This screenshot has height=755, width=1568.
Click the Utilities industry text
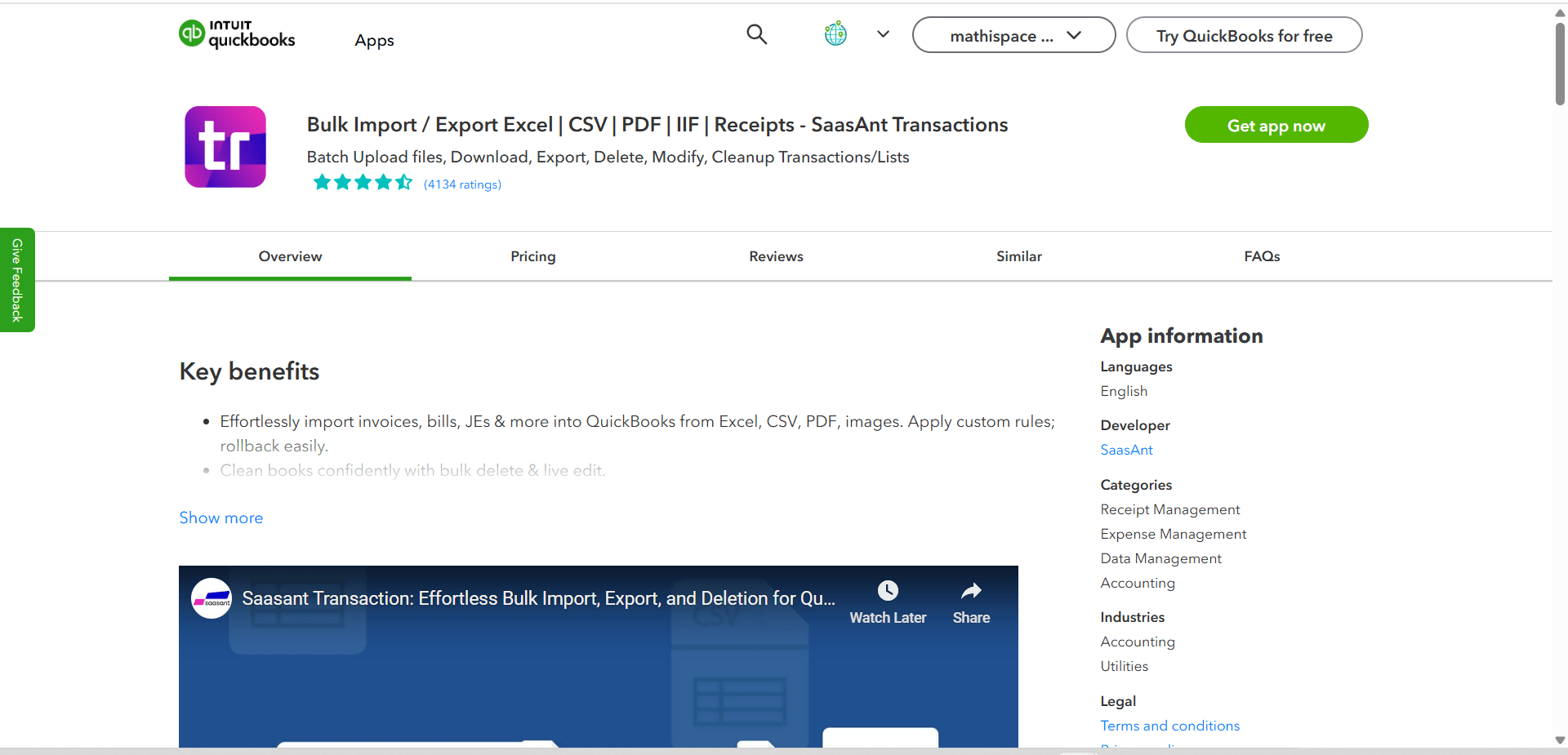[x=1124, y=666]
